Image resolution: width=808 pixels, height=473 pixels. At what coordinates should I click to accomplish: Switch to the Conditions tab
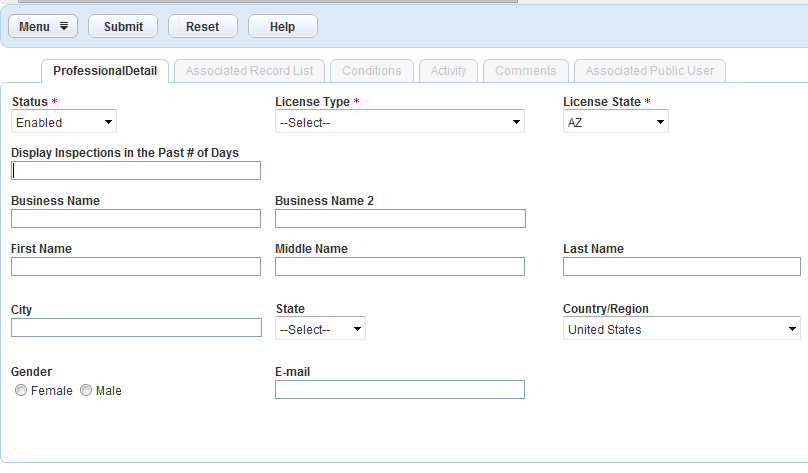[x=371, y=71]
